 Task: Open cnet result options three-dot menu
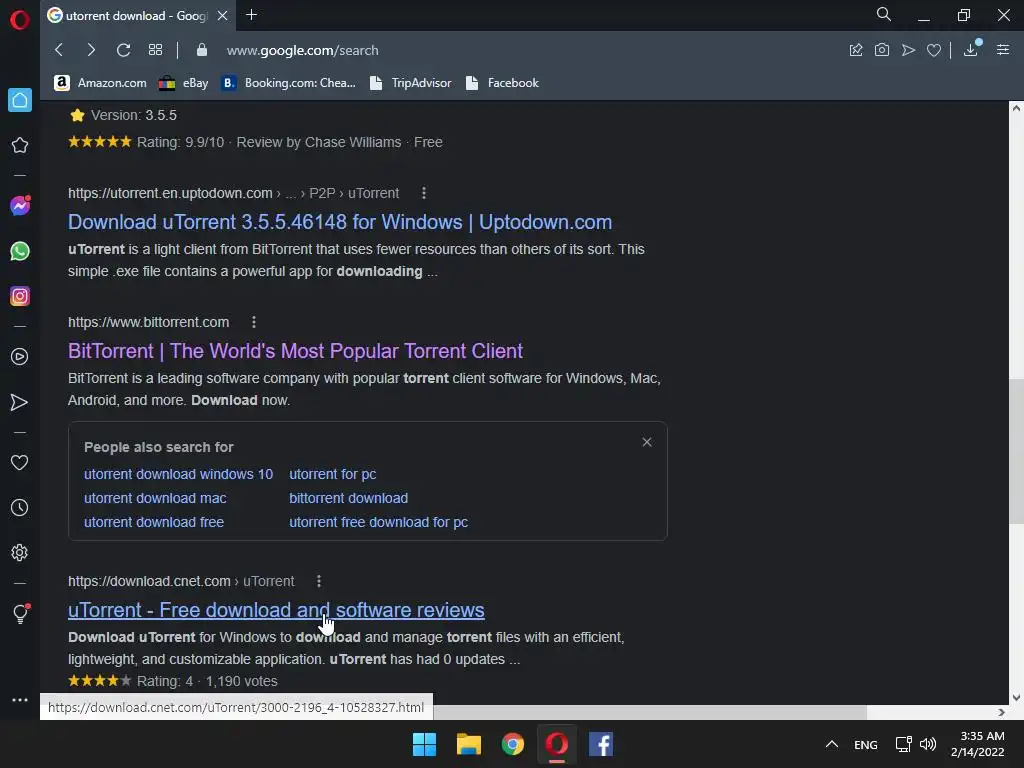click(319, 581)
